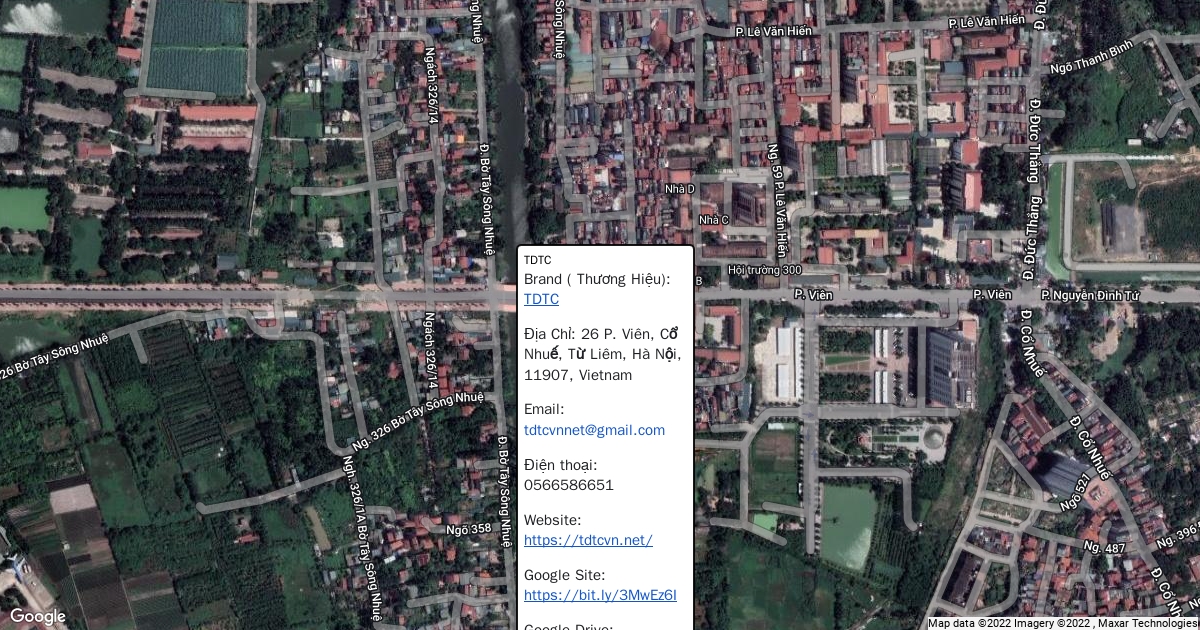Click the TDTC title in info window
The height and width of the screenshot is (630, 1200).
pyautogui.click(x=537, y=260)
